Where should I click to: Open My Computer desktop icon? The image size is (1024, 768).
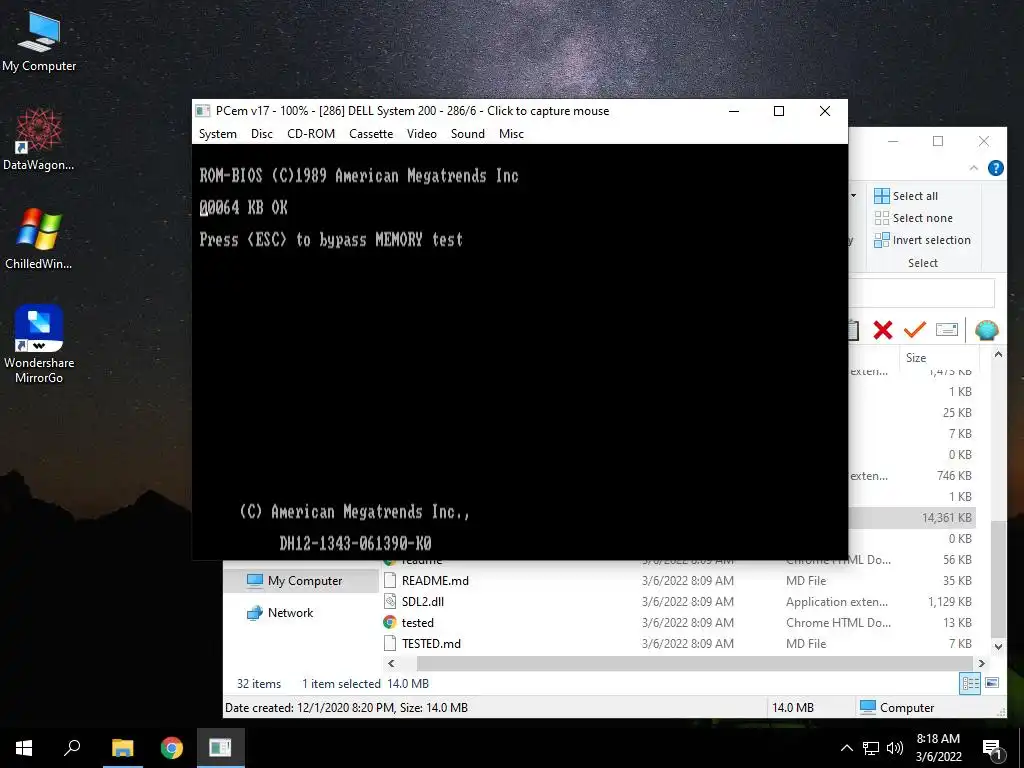[39, 42]
